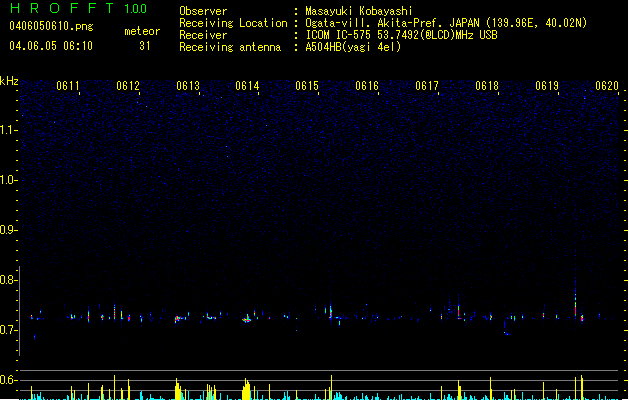The image size is (629, 400).
Task: Click the 0620 time marker
Action: 607,86
